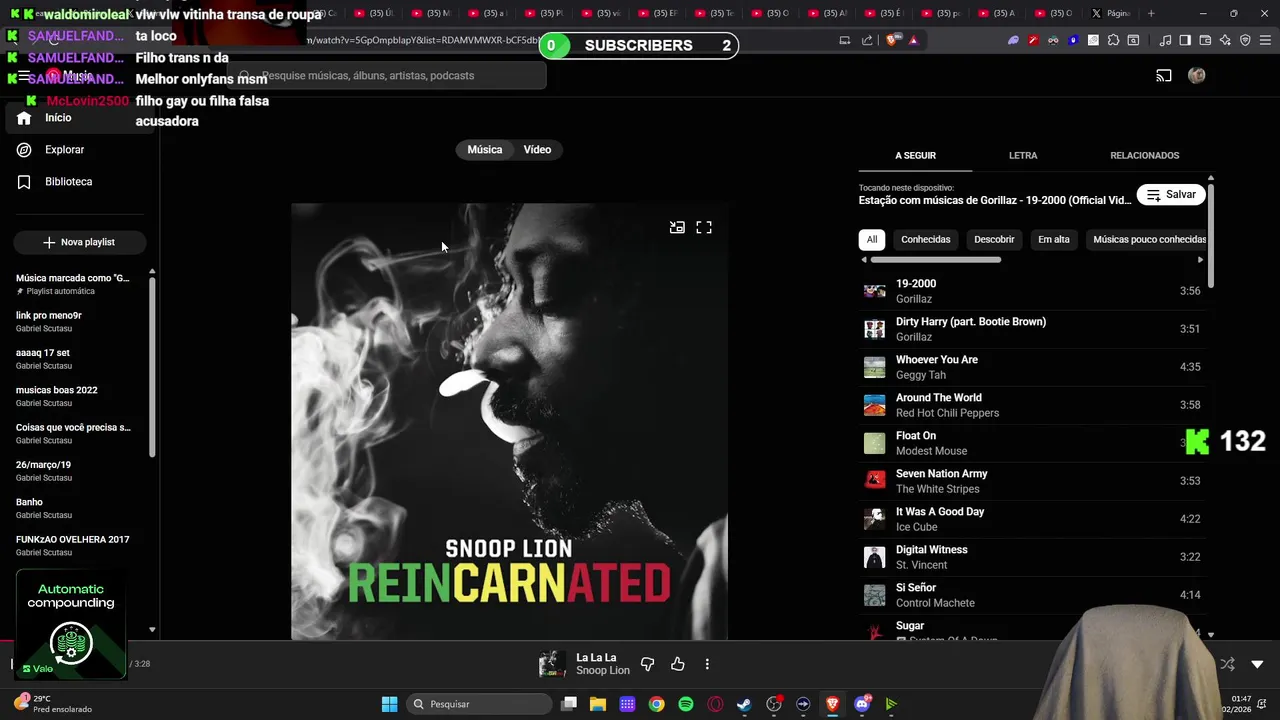Select the Descobrir filter chip
1280x720 pixels.
[x=994, y=240]
